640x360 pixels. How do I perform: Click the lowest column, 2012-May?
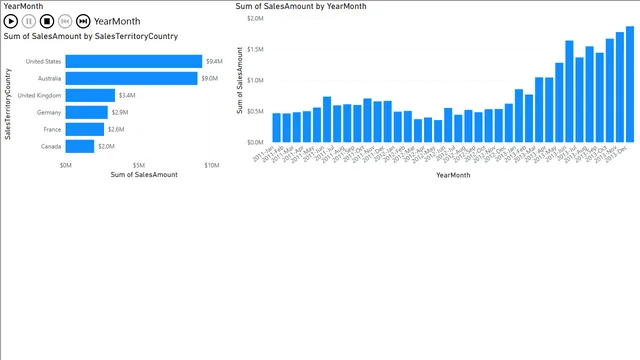(x=438, y=131)
